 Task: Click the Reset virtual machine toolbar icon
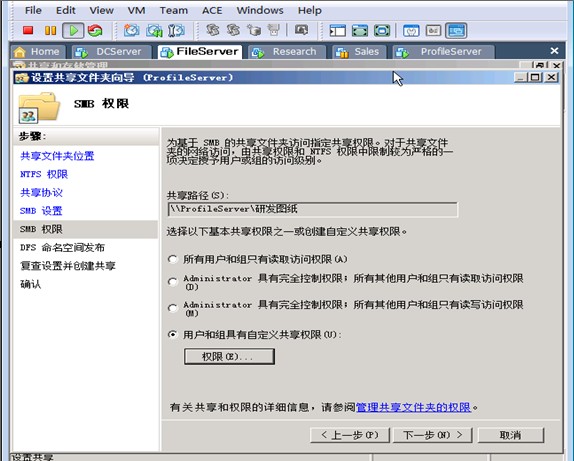click(95, 30)
